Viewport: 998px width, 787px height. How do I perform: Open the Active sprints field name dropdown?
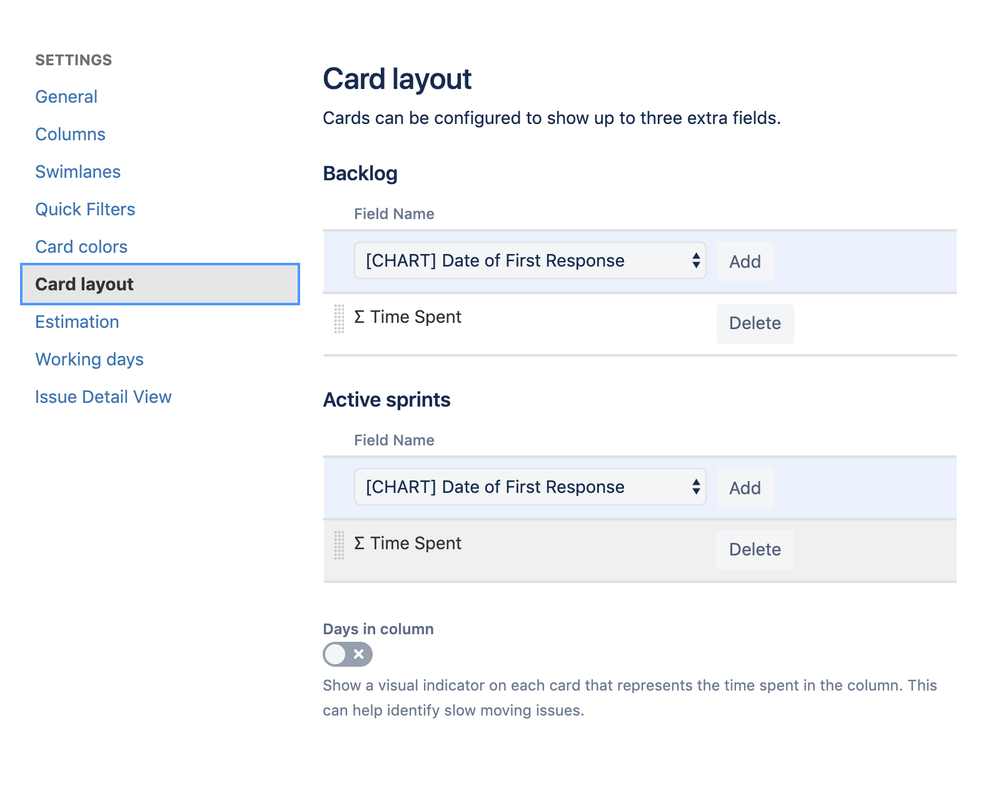(530, 487)
